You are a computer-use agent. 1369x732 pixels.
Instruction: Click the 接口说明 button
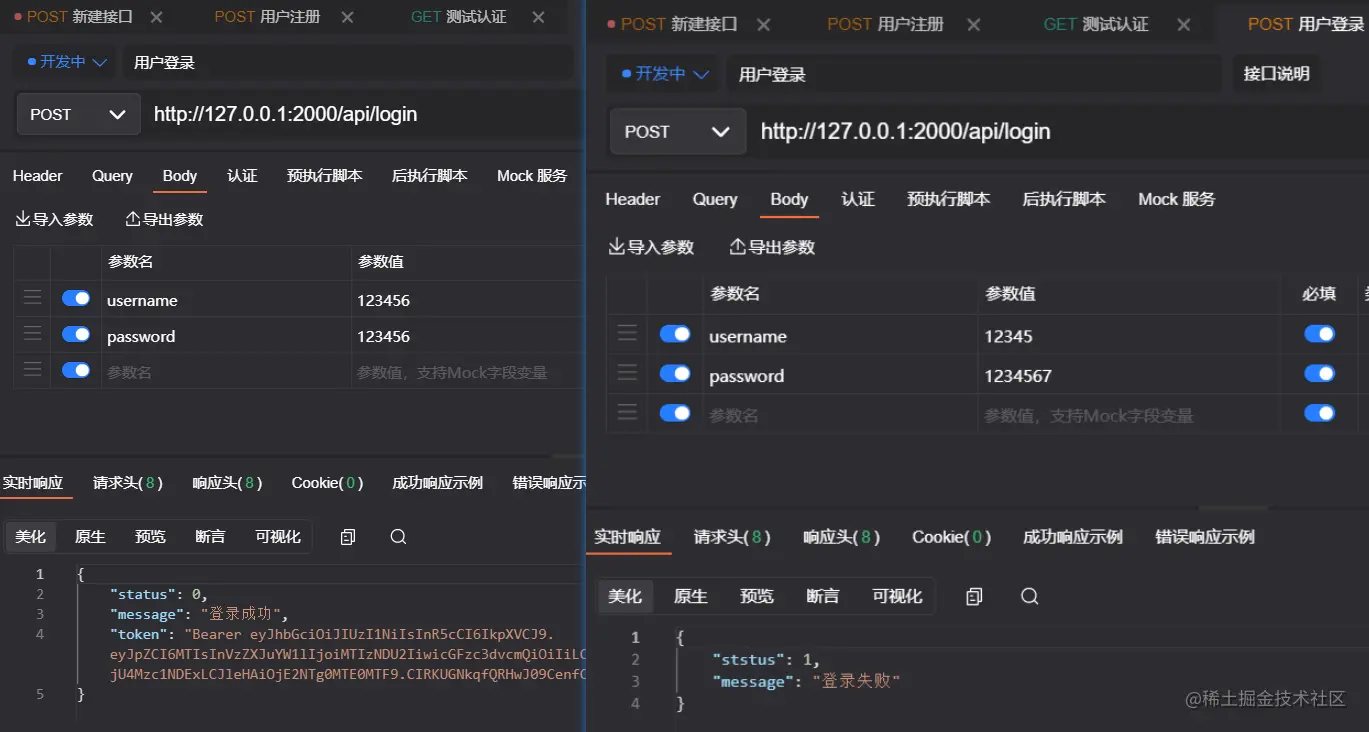1276,74
